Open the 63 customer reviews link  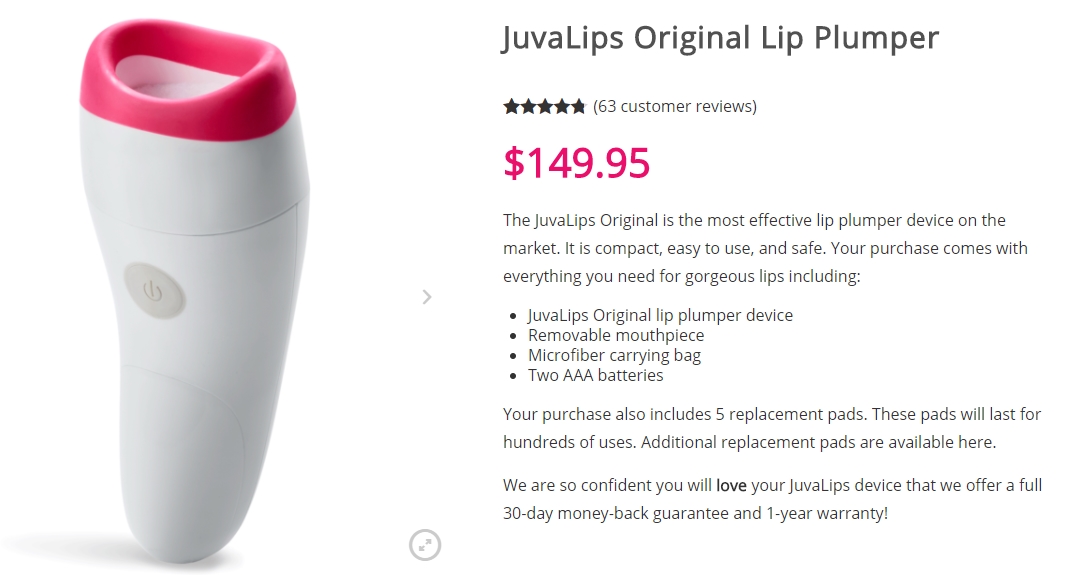tap(675, 106)
